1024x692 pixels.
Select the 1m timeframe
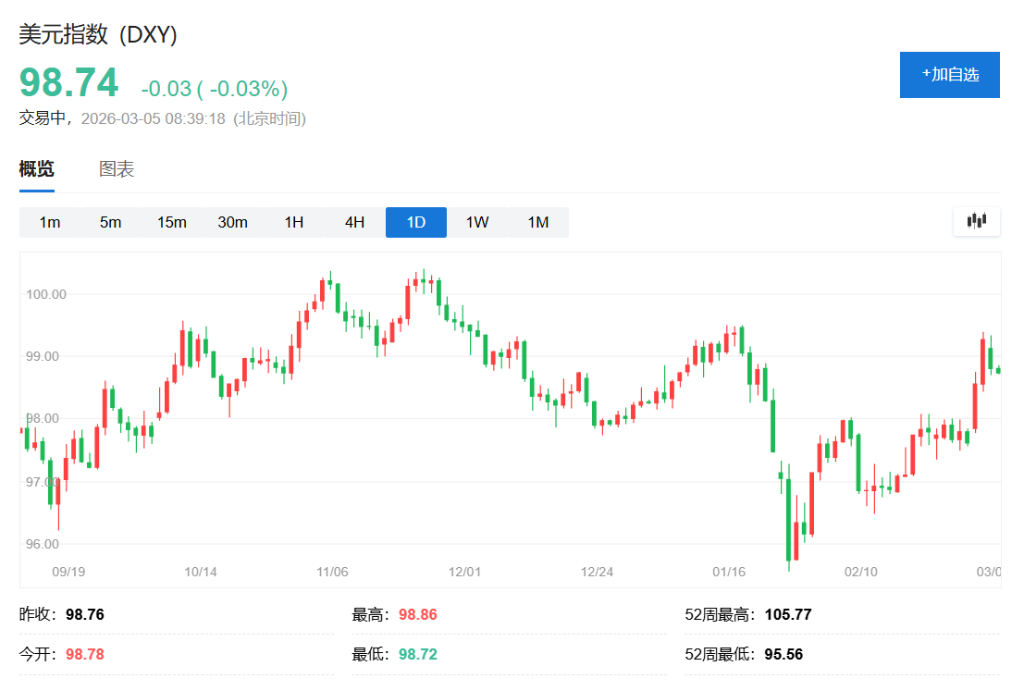[x=49, y=222]
